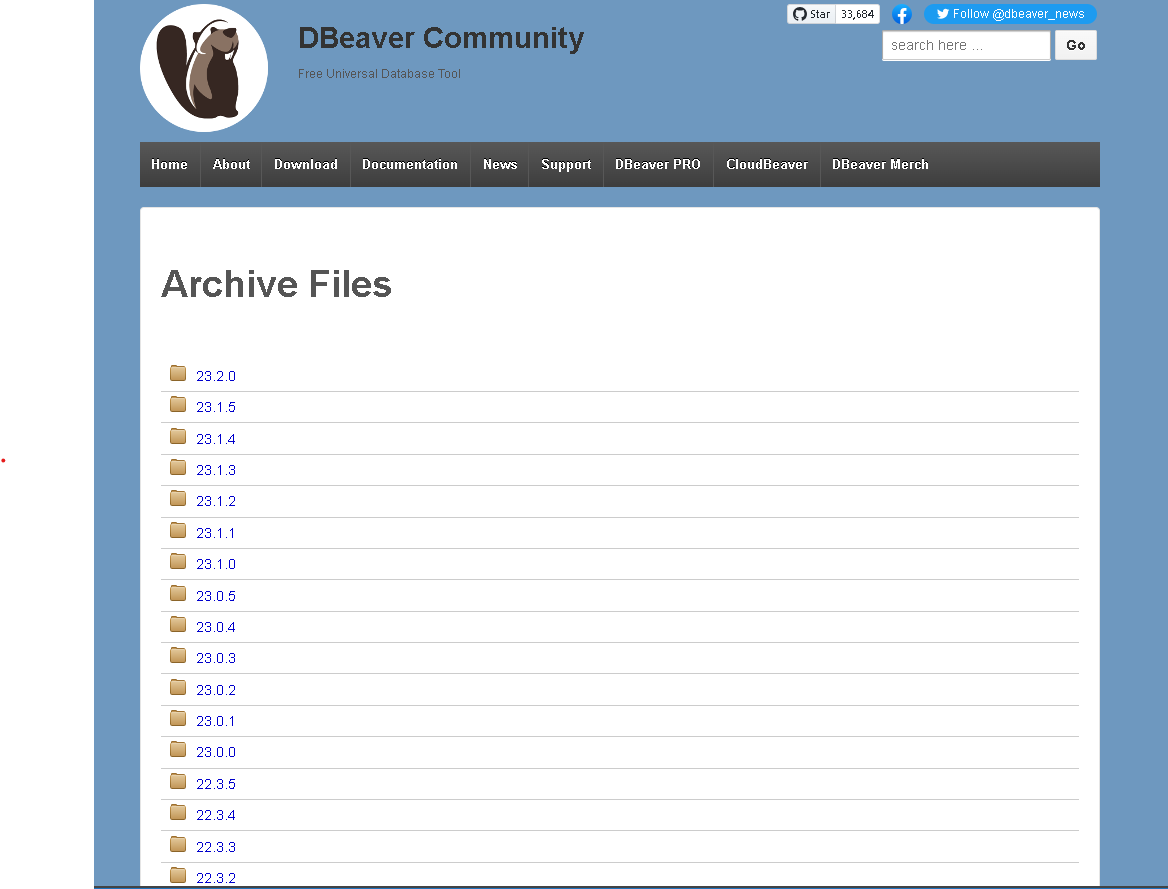This screenshot has width=1168, height=889.
Task: Open the 22.3.4 archive link
Action: (216, 815)
